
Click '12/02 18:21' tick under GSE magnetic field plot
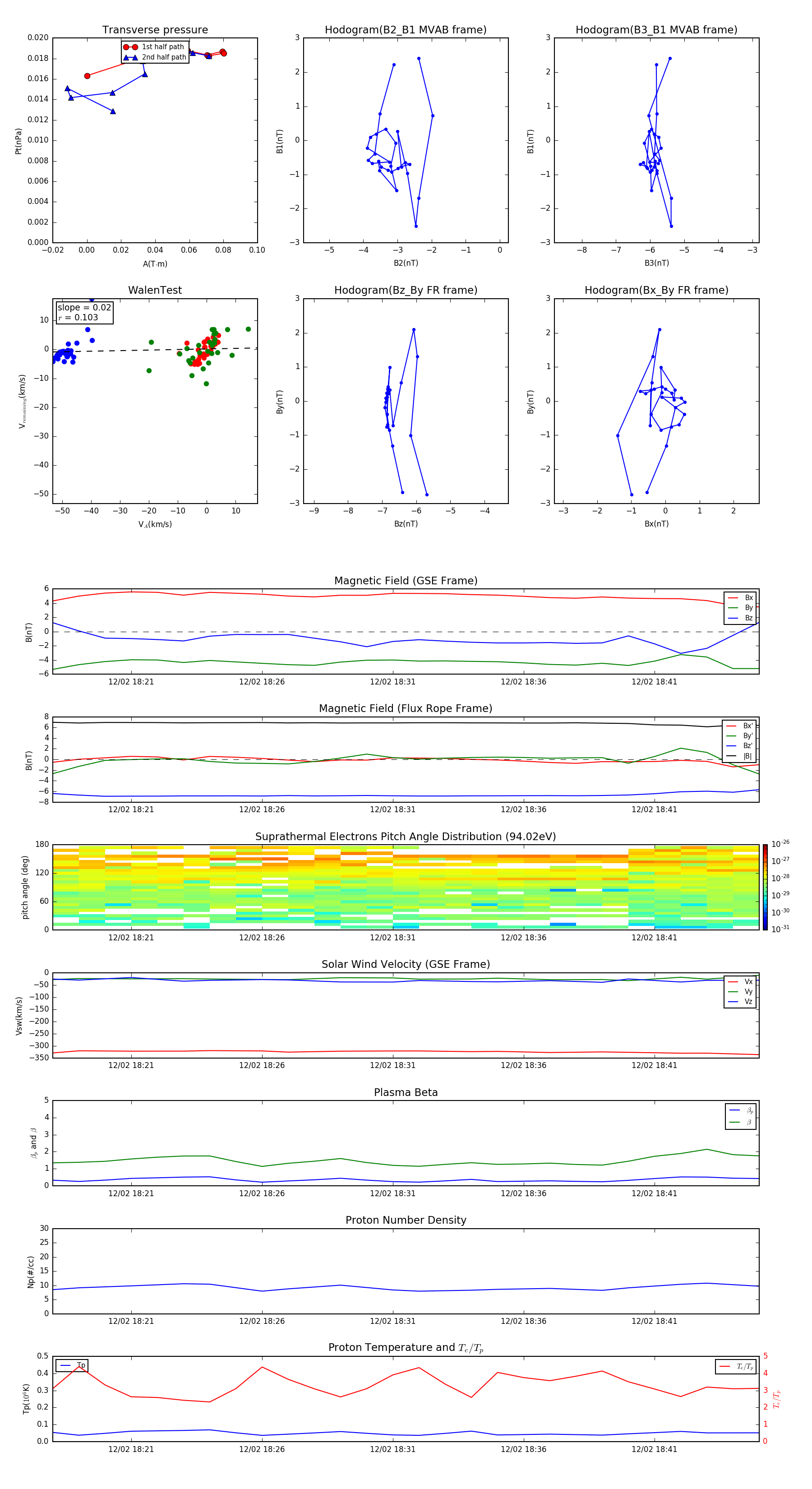[x=131, y=682]
